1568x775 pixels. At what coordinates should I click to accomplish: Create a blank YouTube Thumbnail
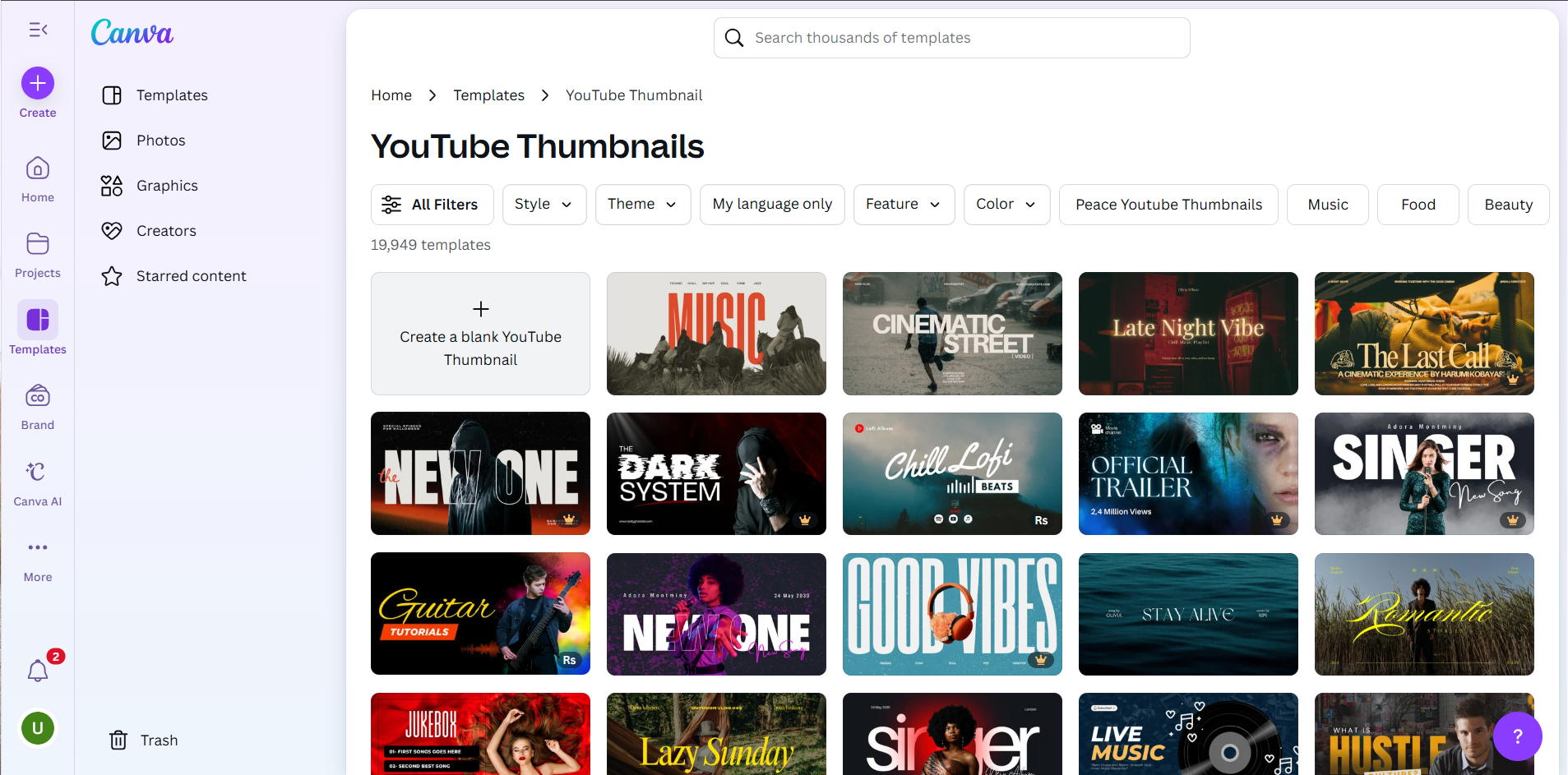(480, 334)
